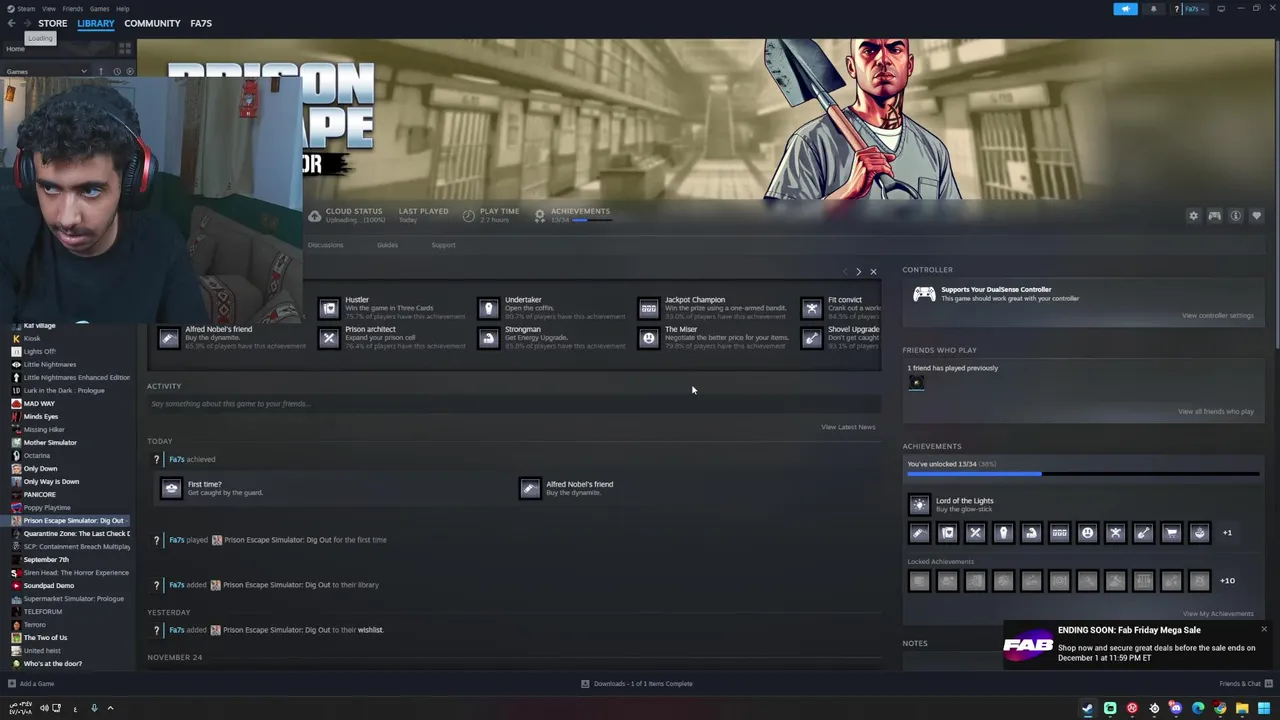This screenshot has height=720, width=1280.
Task: Open the Guides tab
Action: (387, 245)
